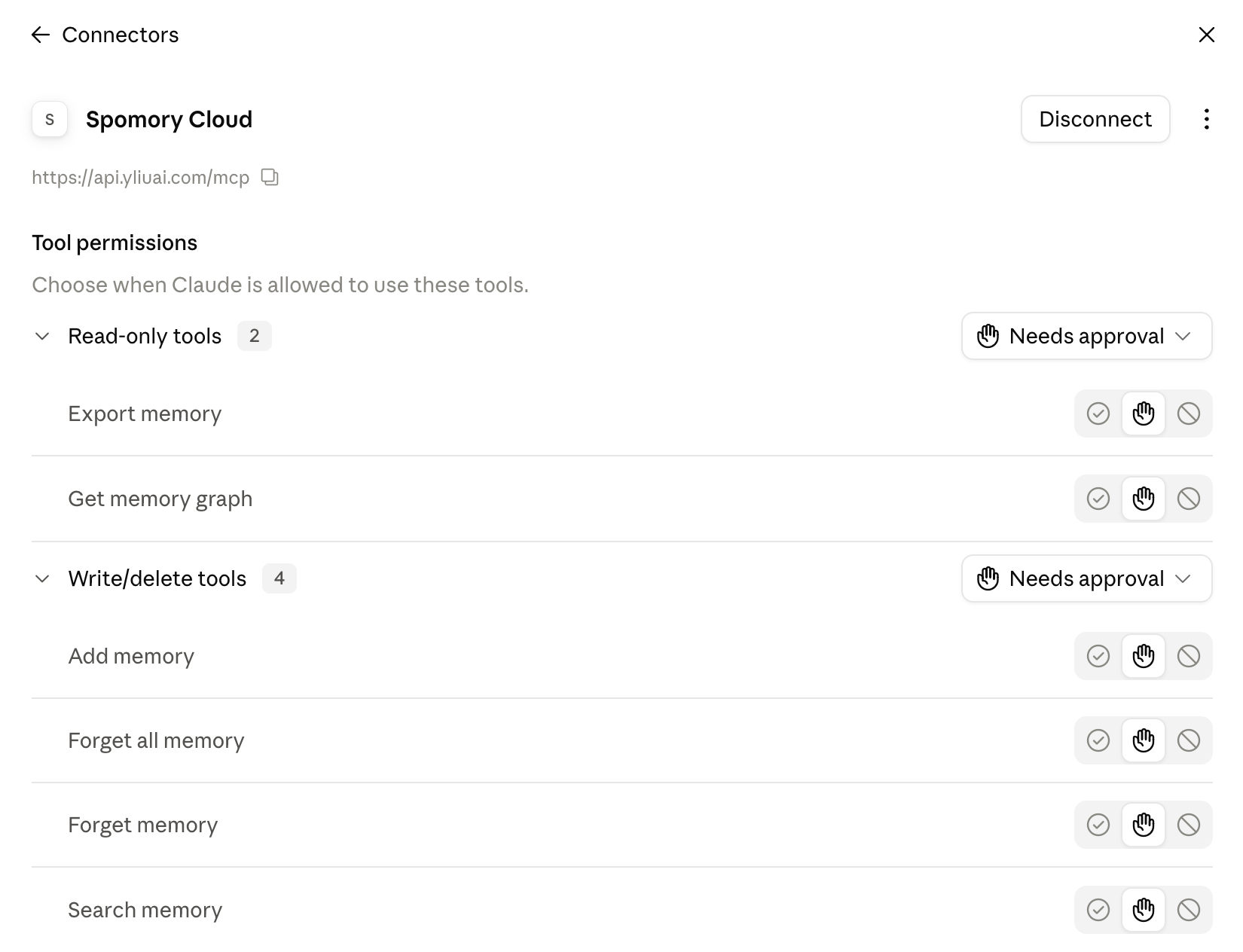Set Export memory to needs approval
Viewport: 1243px width, 952px height.
click(x=1144, y=413)
